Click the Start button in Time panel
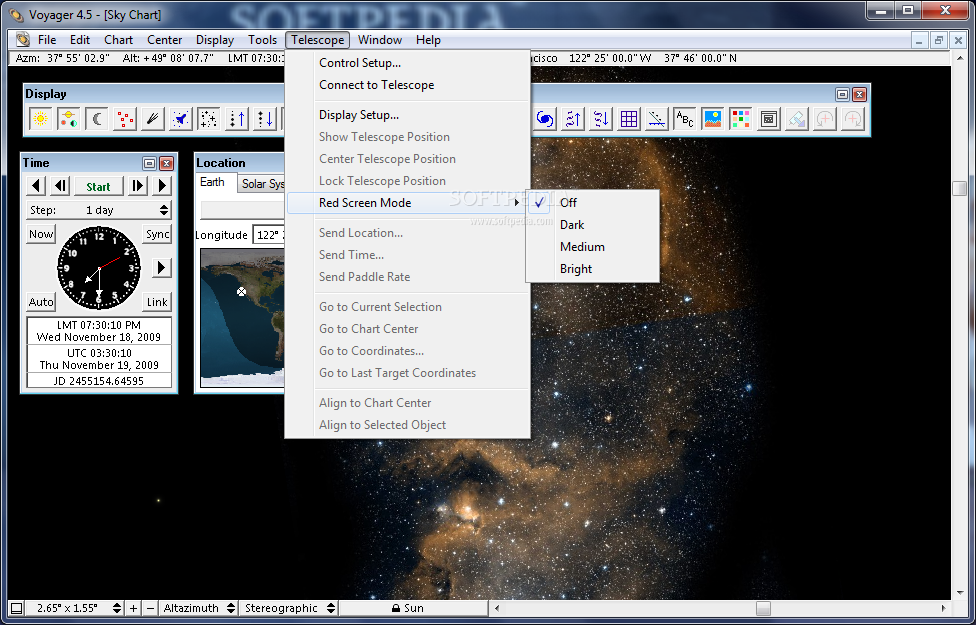 (x=98, y=186)
